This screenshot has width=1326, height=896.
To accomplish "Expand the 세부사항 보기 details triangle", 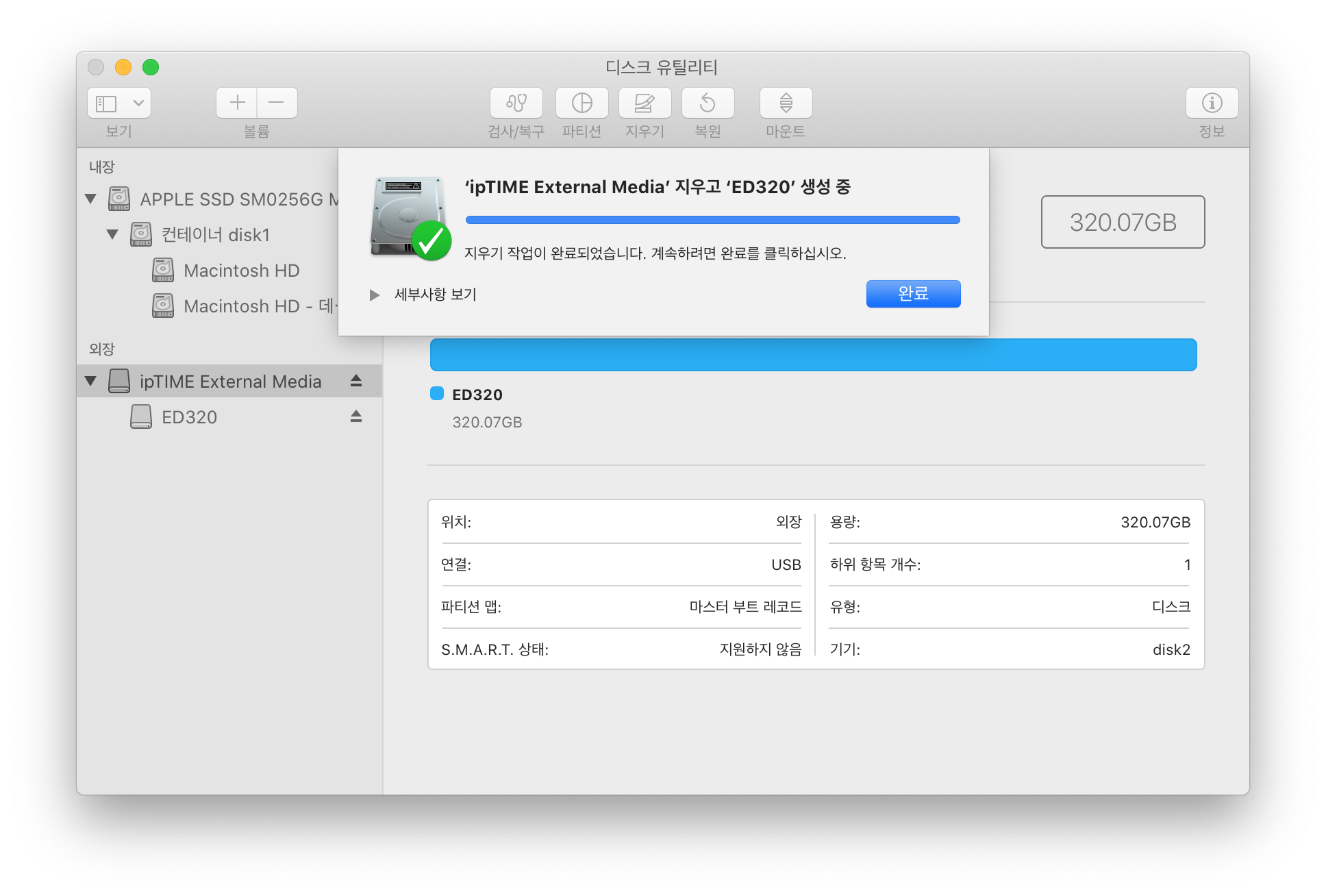I will click(374, 295).
